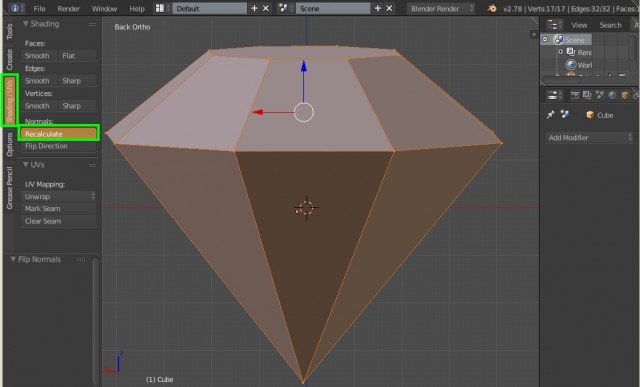Image resolution: width=640 pixels, height=387 pixels.
Task: Expand the RenderLayers tree item
Action: [x=560, y=52]
